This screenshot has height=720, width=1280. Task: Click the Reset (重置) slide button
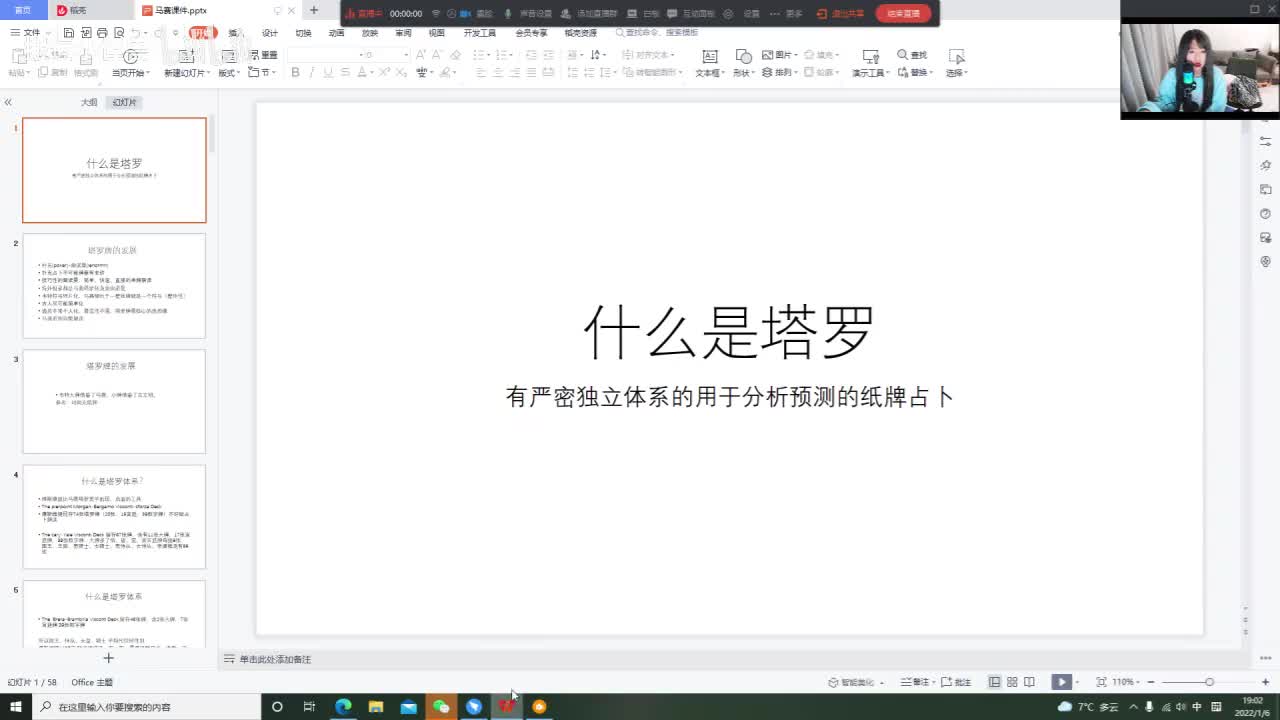coord(264,55)
